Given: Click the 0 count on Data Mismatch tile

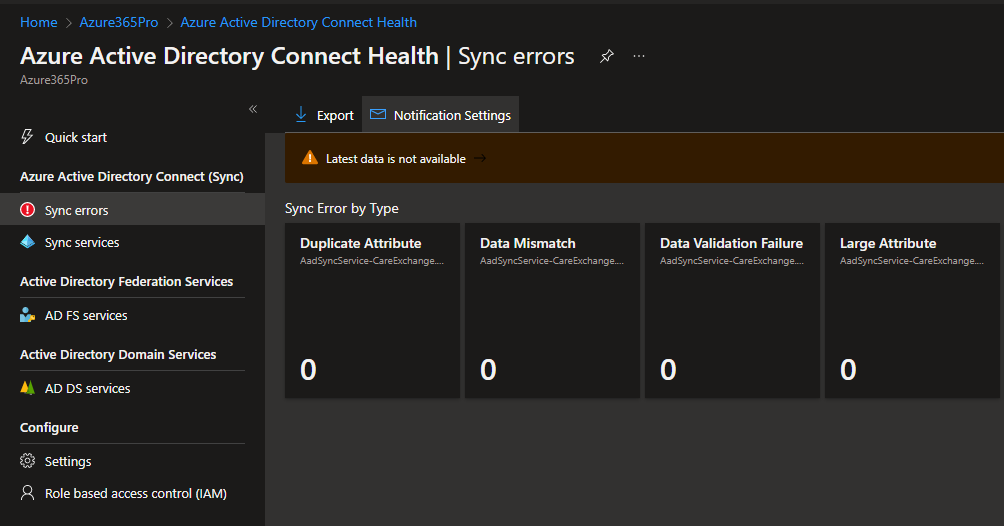Looking at the screenshot, I should click(x=488, y=370).
